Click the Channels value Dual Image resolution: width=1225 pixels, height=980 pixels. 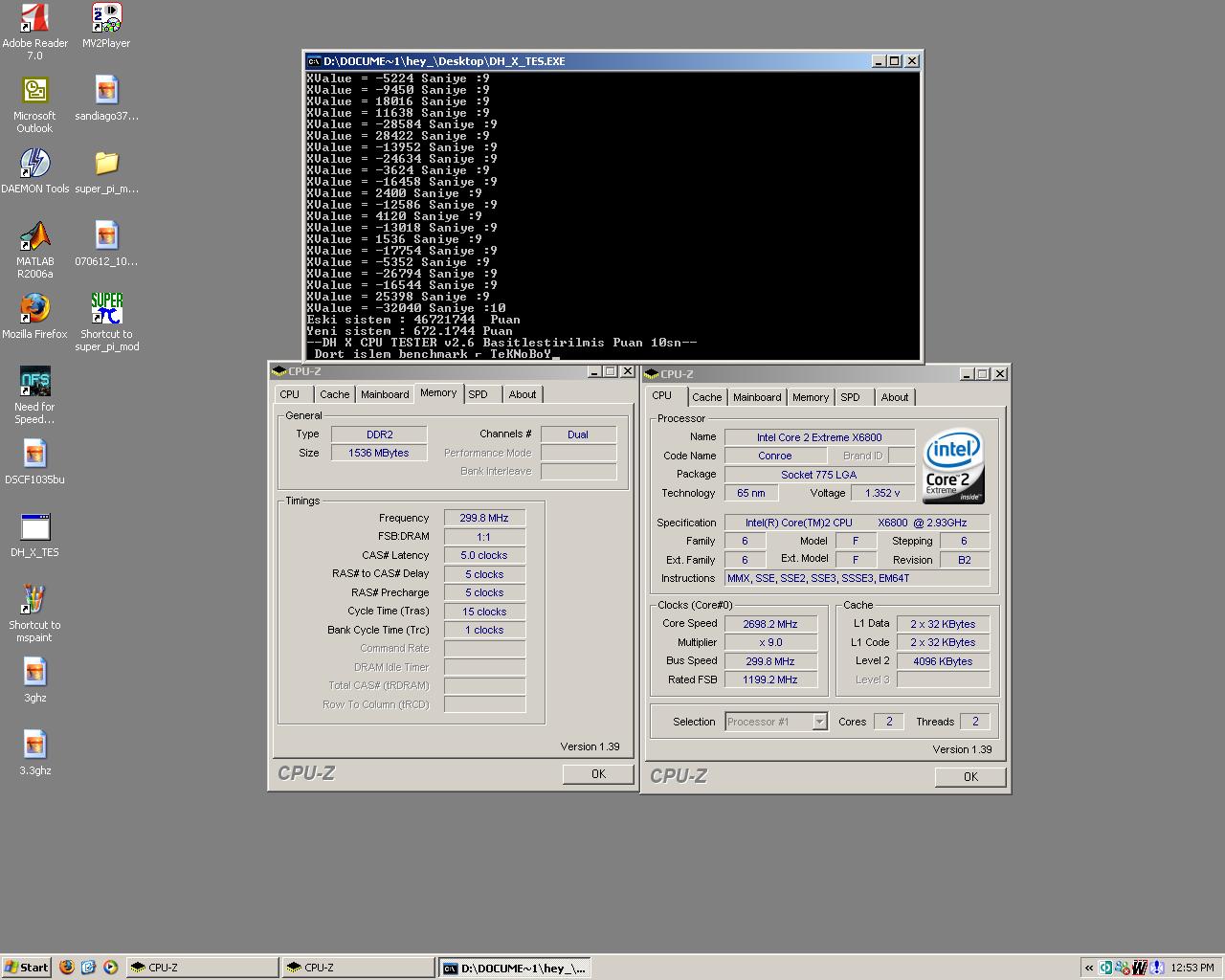(x=578, y=434)
